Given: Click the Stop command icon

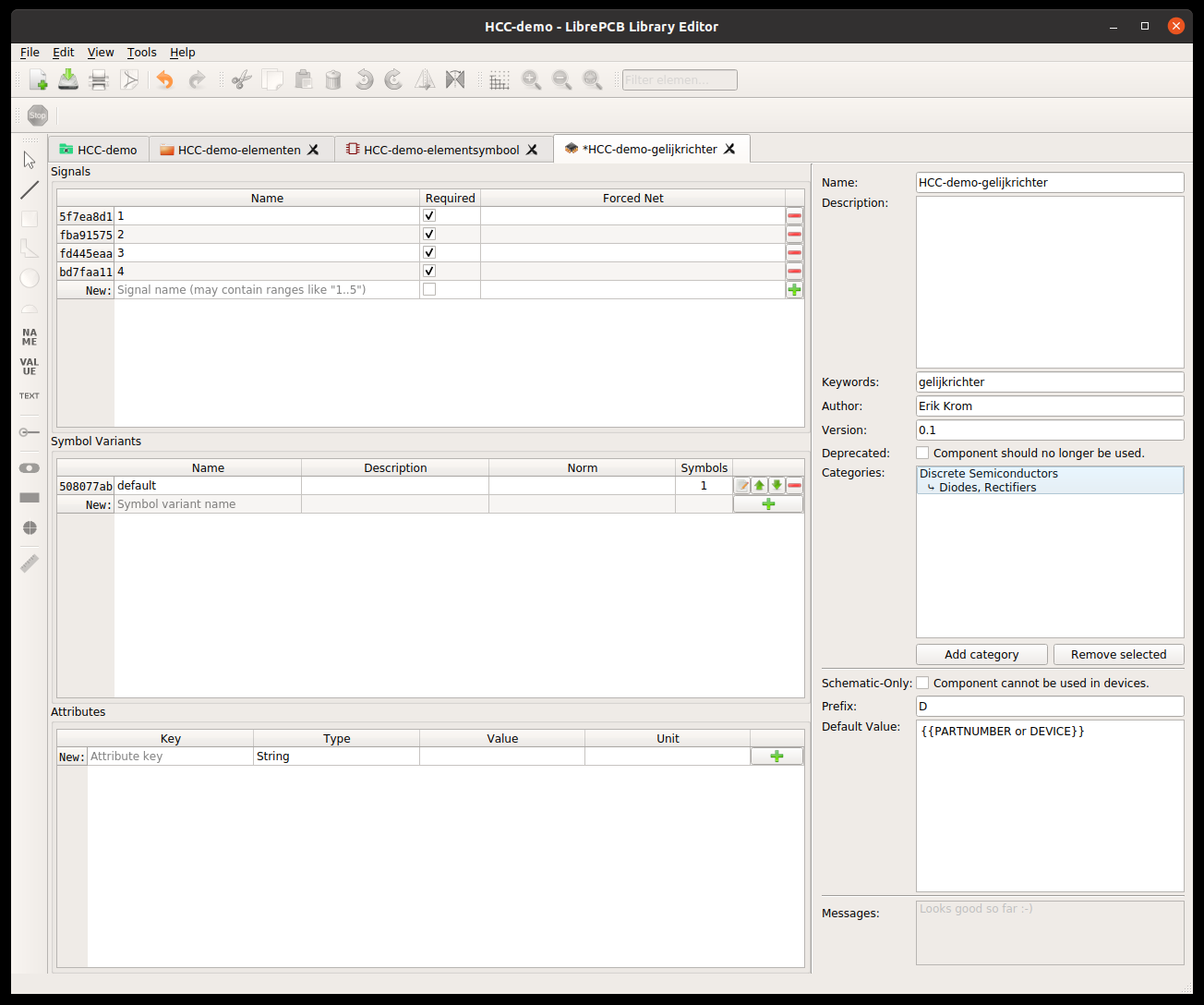Looking at the screenshot, I should (x=38, y=115).
